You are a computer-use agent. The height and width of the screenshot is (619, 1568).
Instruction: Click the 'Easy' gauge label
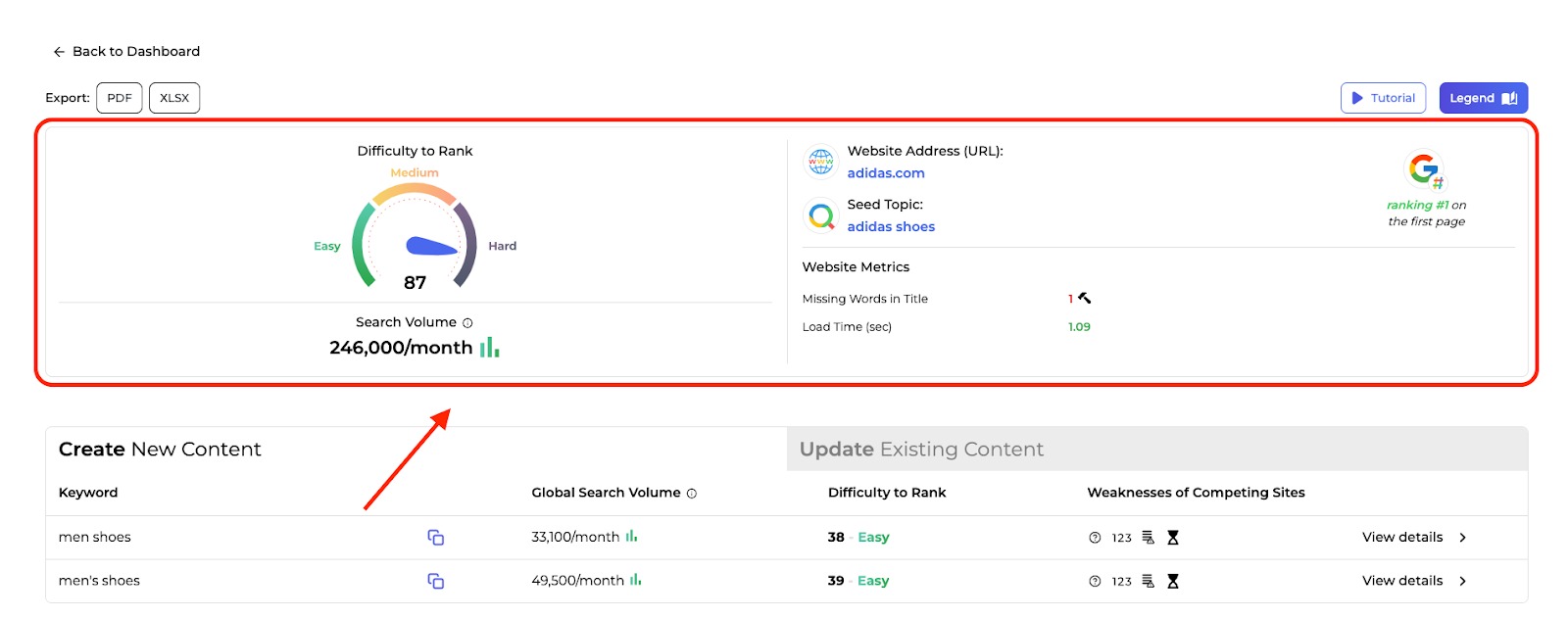point(327,247)
